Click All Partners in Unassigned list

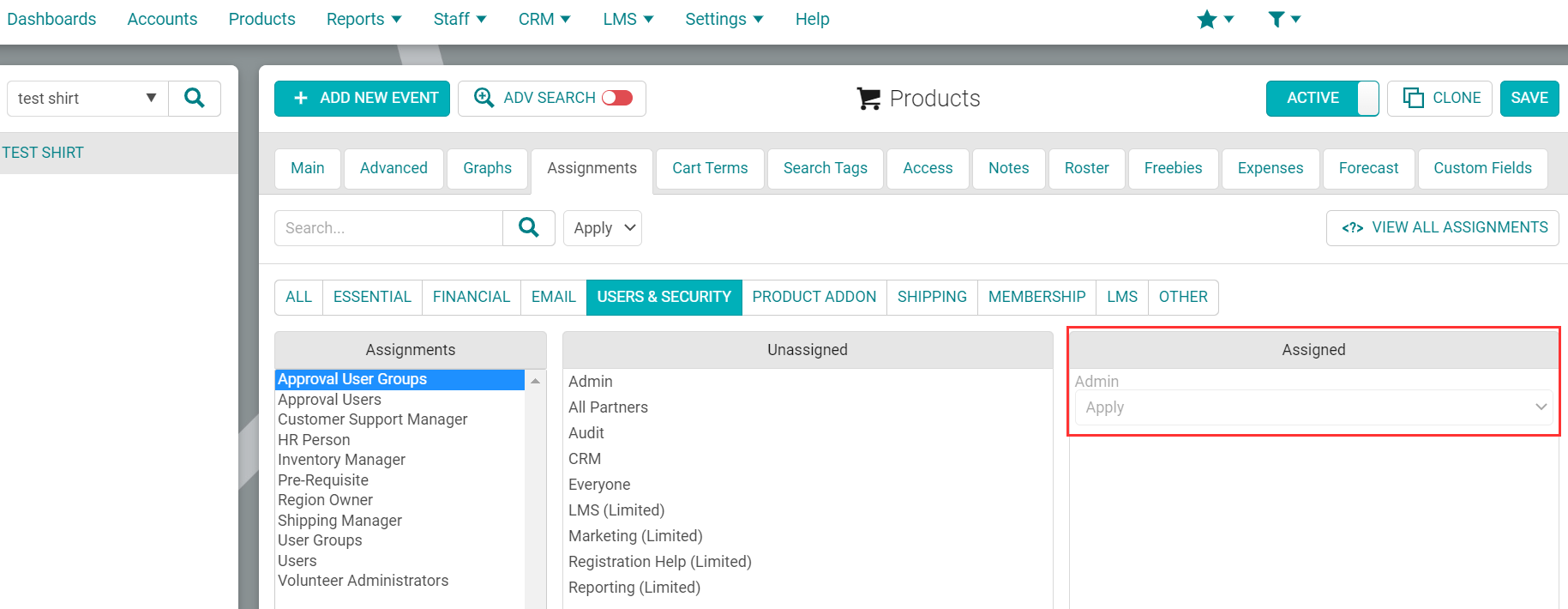pos(608,407)
